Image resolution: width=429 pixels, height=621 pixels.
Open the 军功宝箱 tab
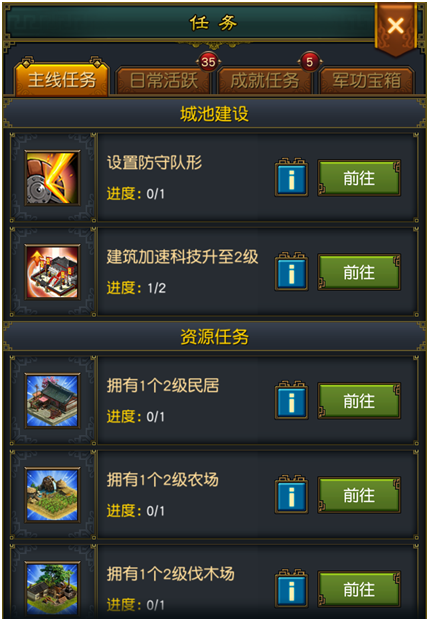coord(366,80)
